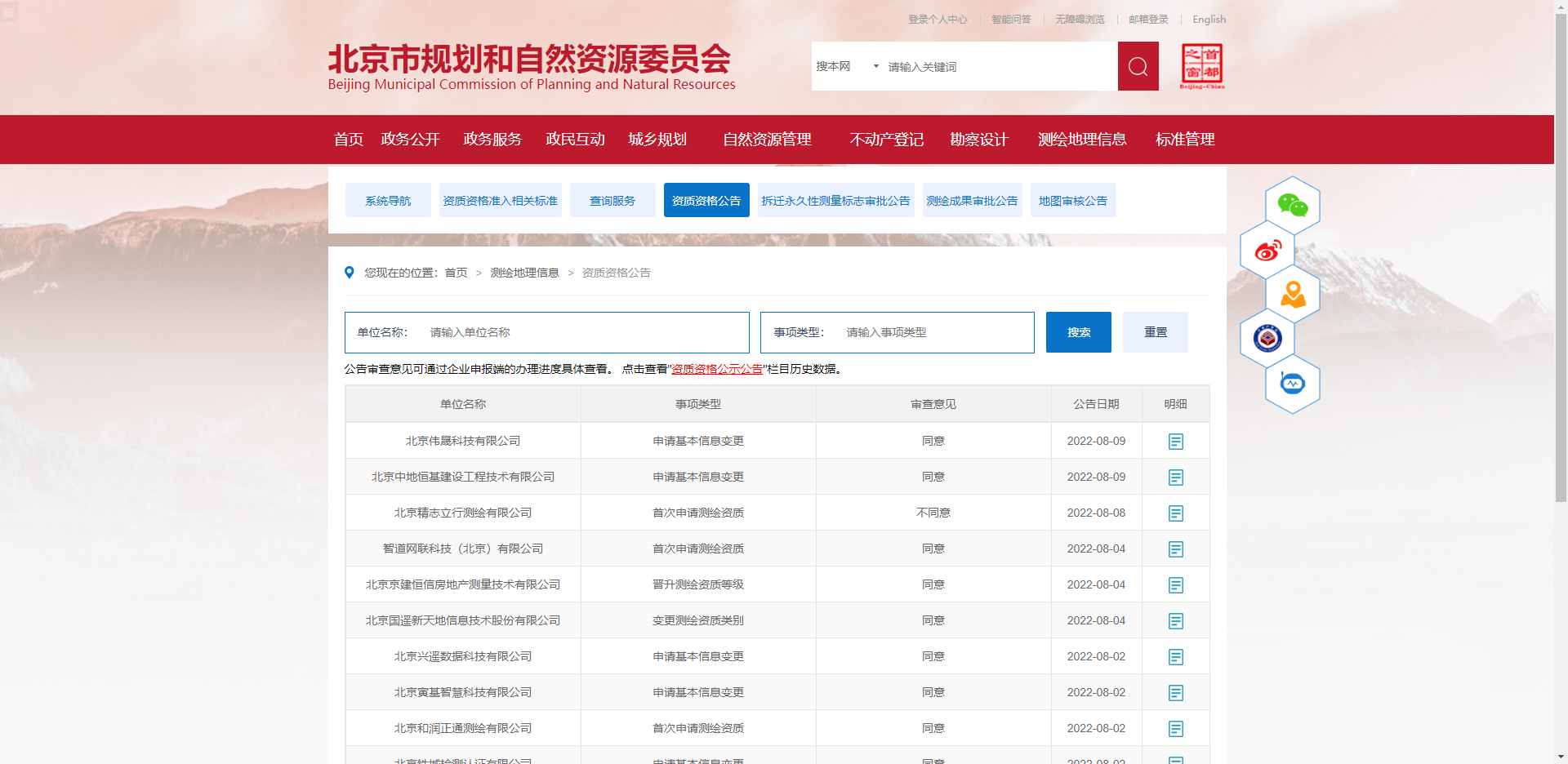Screen dimensions: 1568x764
Task: Open the 首都之窗 logo
Action: coord(1202,66)
